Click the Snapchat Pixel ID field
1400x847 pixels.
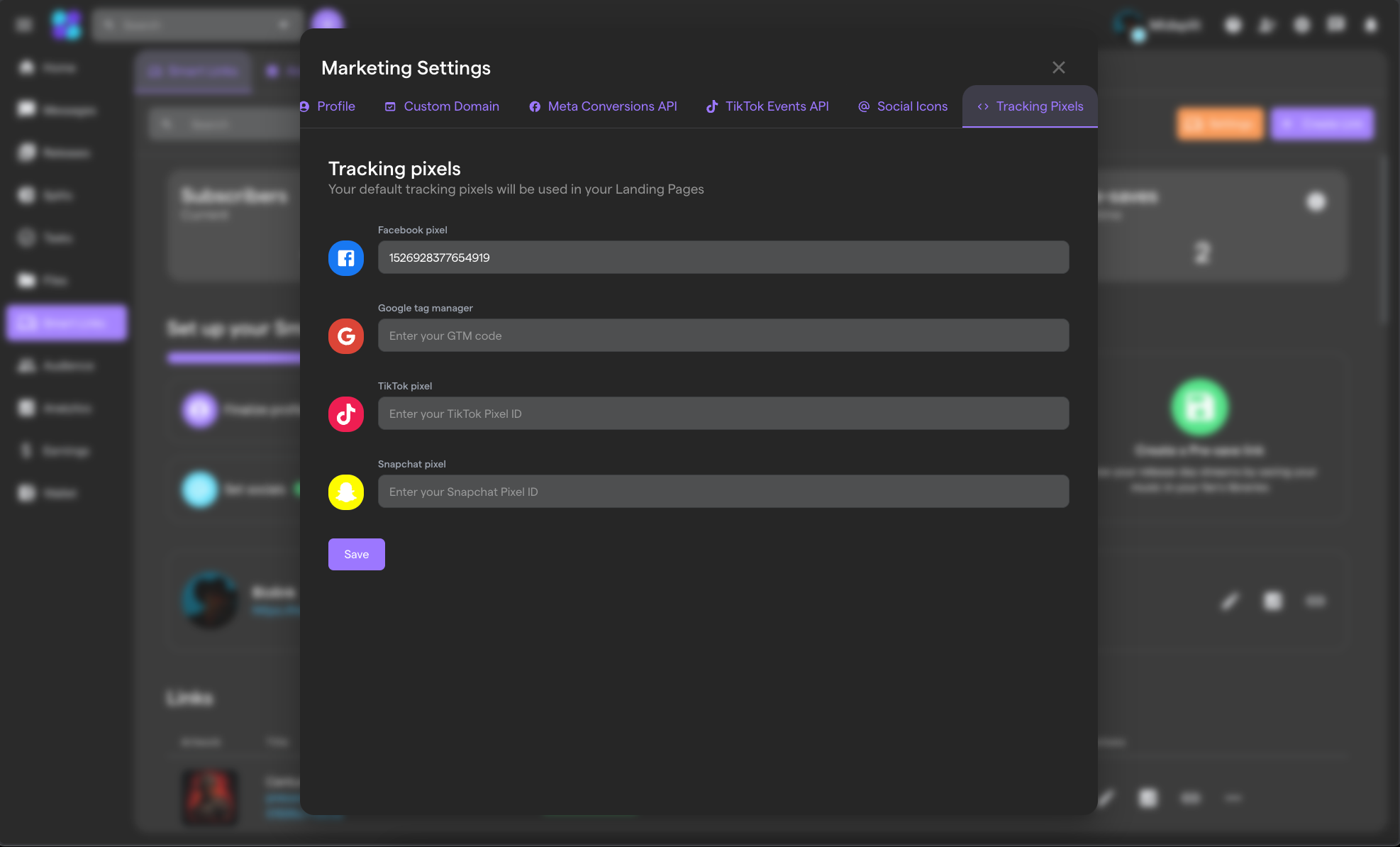pyautogui.click(x=723, y=492)
